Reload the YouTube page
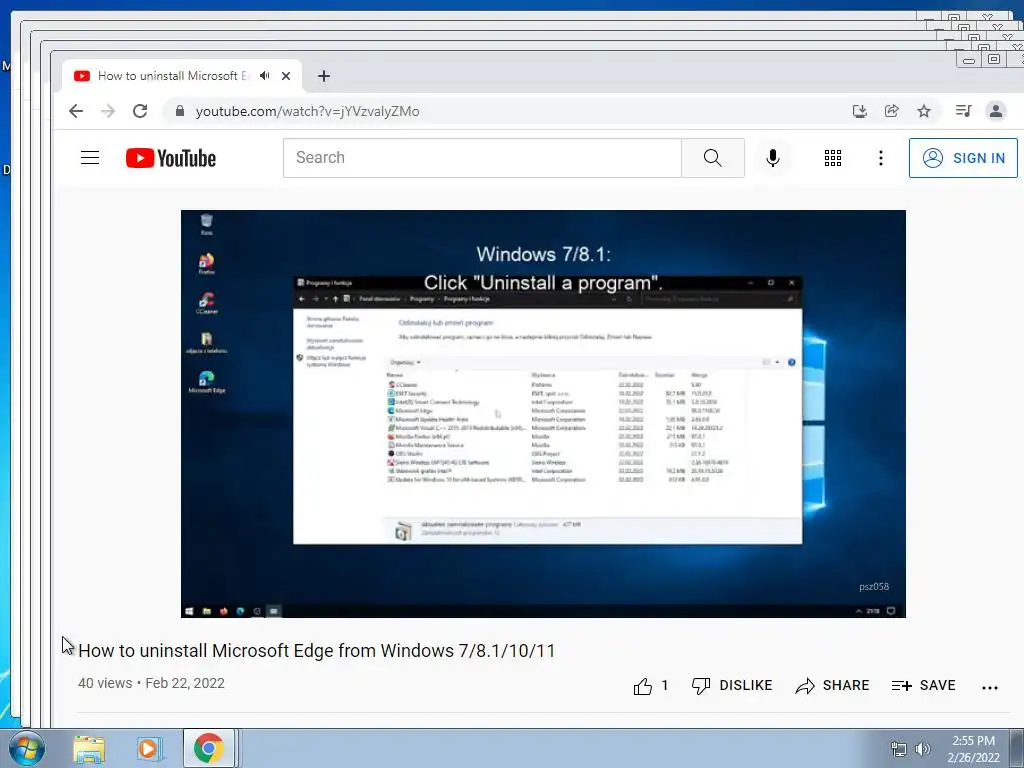Image resolution: width=1024 pixels, height=768 pixels. [140, 111]
